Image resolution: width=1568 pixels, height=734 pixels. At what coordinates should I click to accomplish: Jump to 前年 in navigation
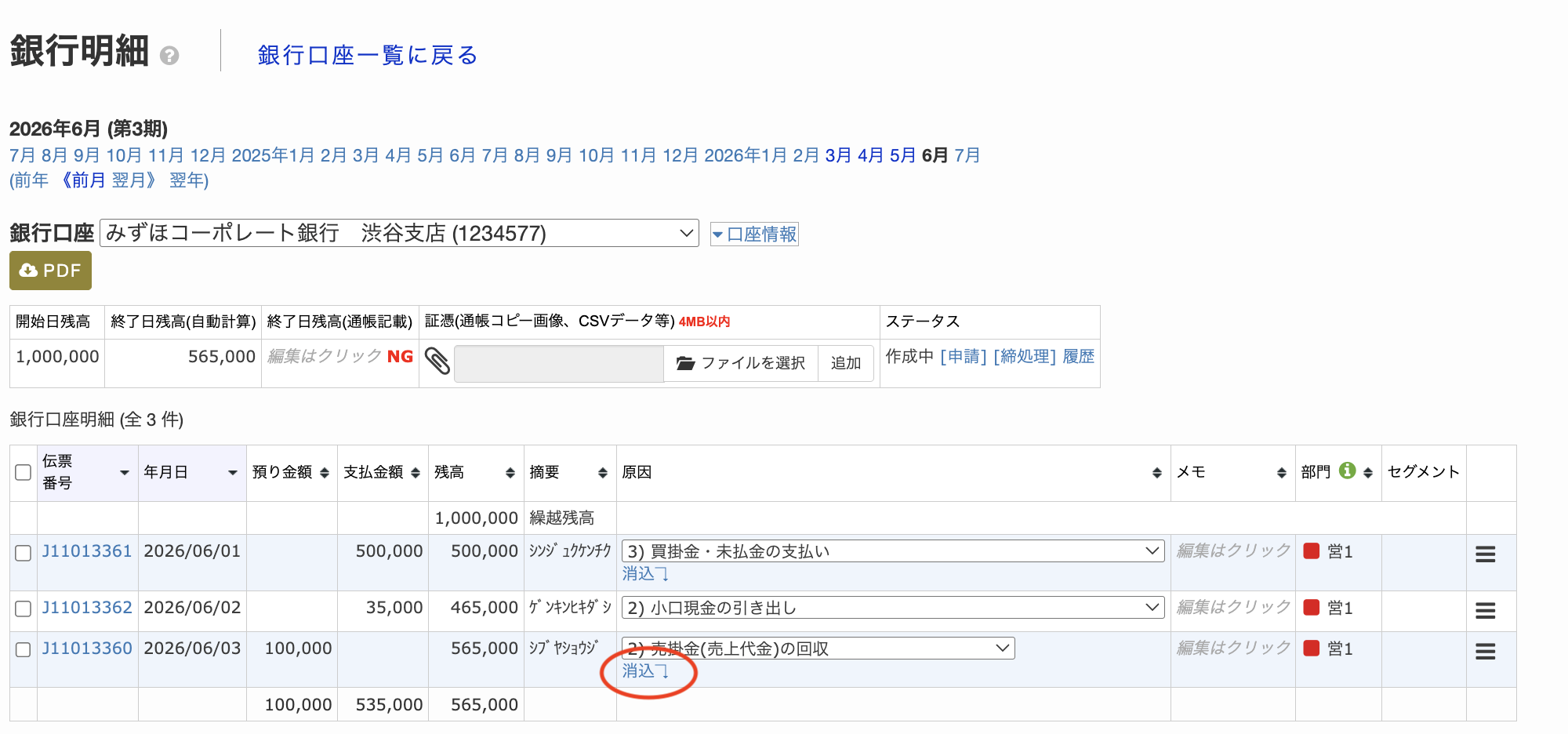point(32,180)
